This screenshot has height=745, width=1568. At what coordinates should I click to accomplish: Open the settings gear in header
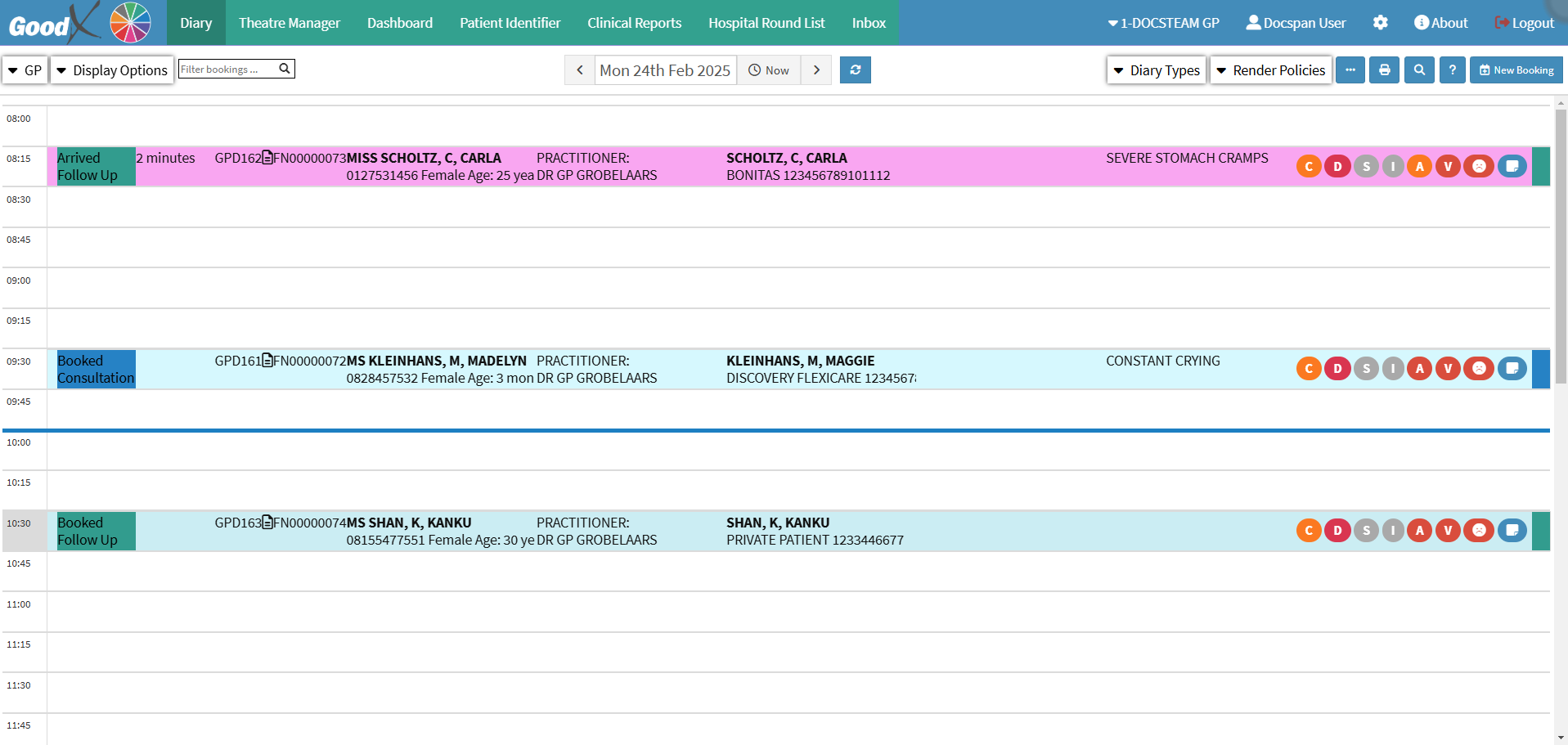point(1380,23)
